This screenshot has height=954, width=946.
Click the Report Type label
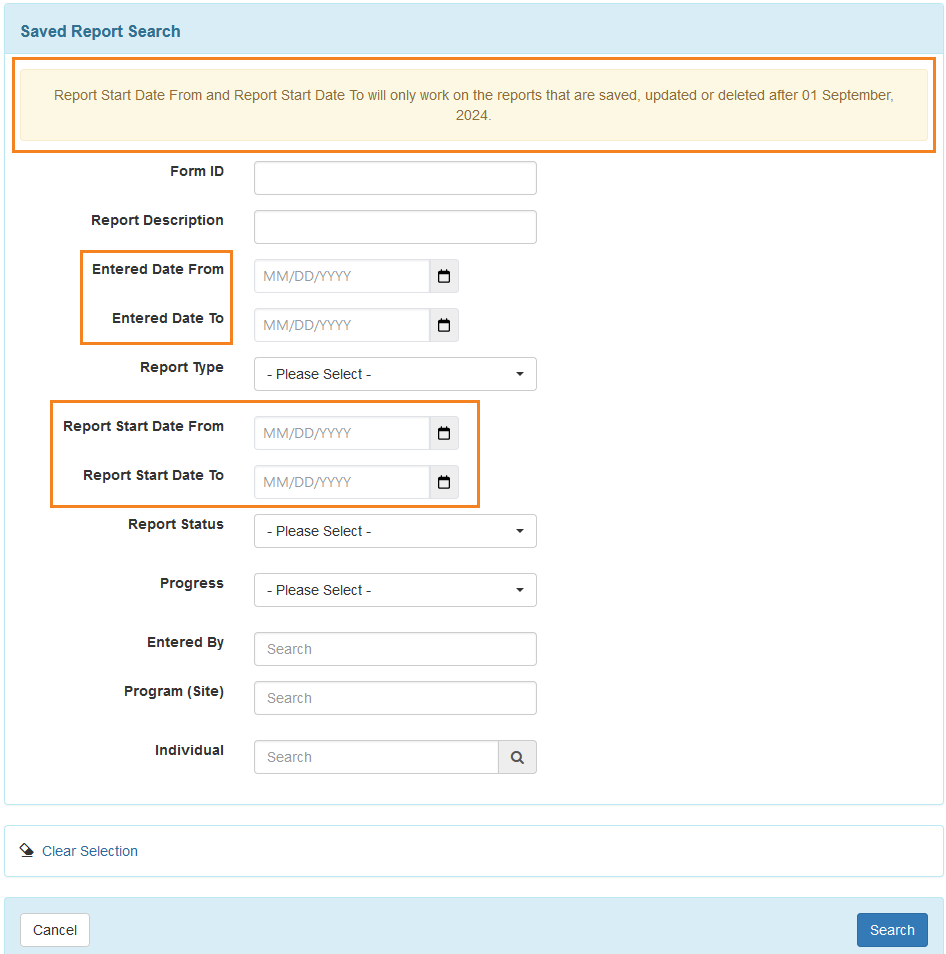tap(182, 367)
